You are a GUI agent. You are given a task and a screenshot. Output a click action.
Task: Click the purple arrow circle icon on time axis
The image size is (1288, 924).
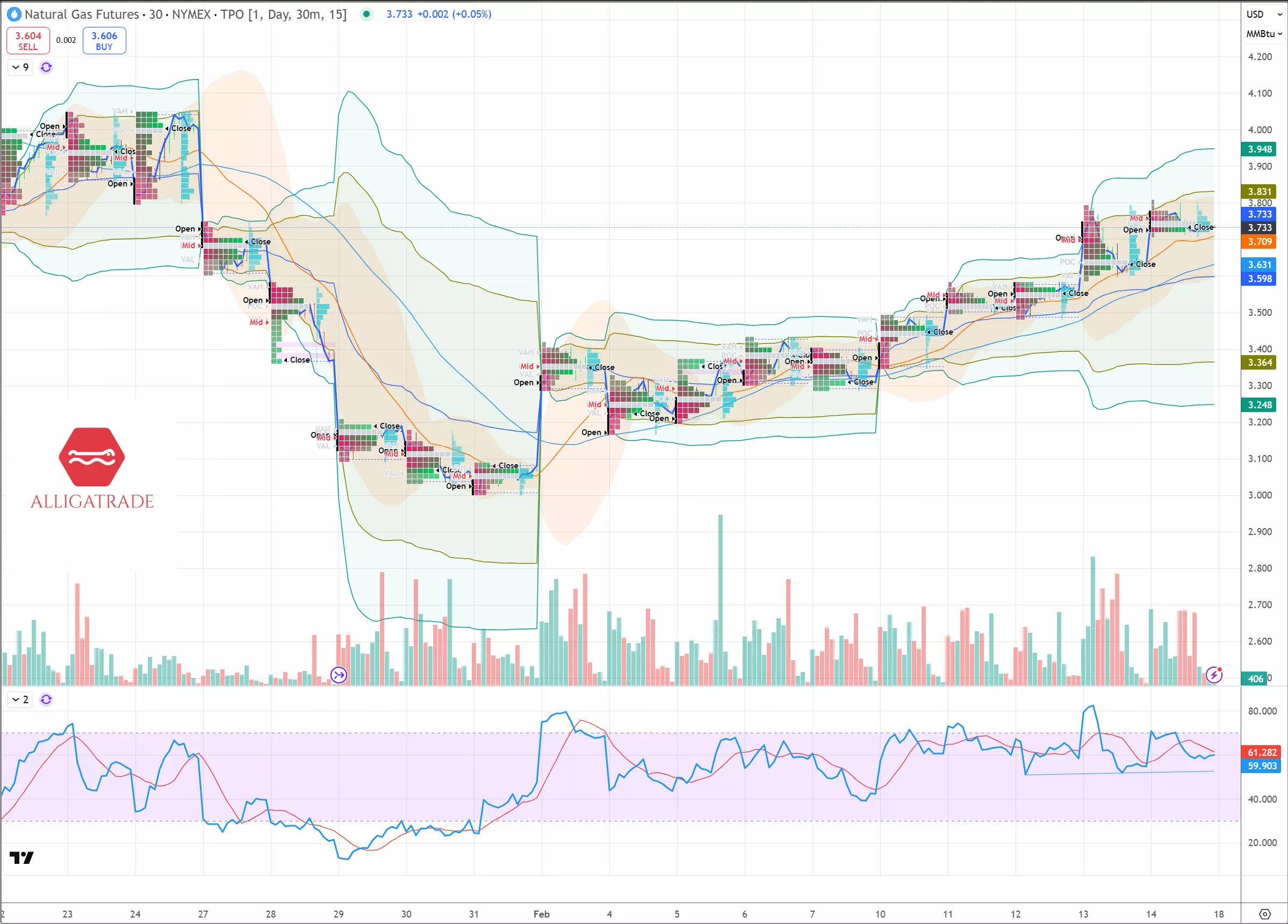pyautogui.click(x=339, y=675)
